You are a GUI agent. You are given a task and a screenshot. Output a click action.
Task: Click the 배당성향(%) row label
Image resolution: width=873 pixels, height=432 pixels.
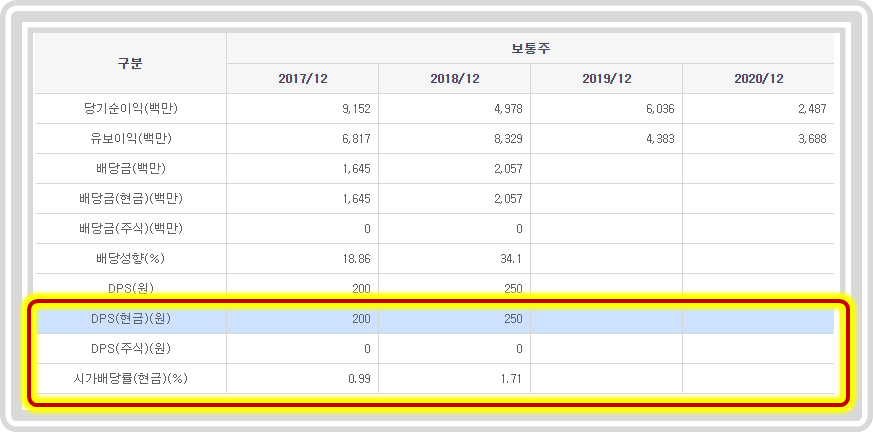click(130, 259)
